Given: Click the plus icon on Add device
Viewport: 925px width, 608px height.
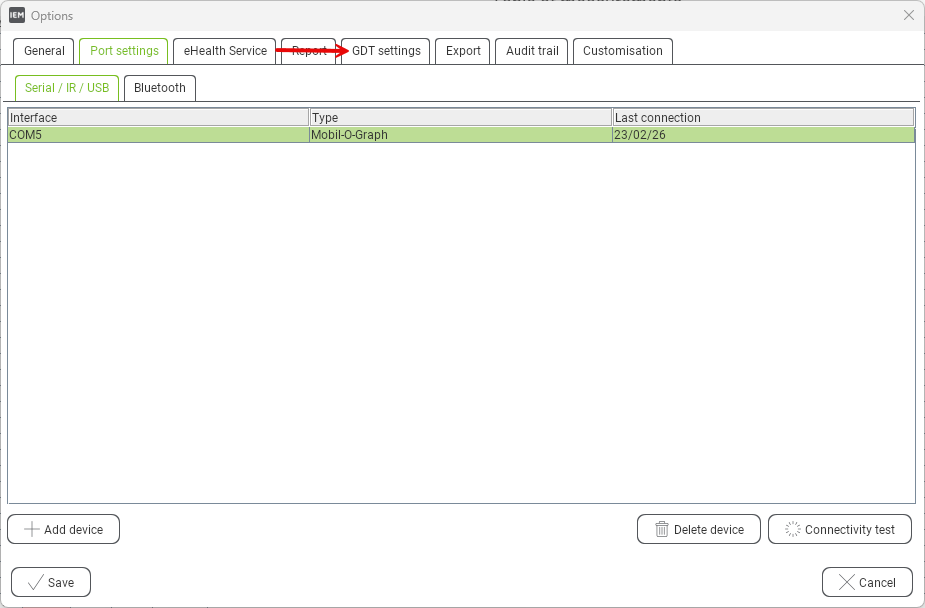Looking at the screenshot, I should pyautogui.click(x=32, y=529).
